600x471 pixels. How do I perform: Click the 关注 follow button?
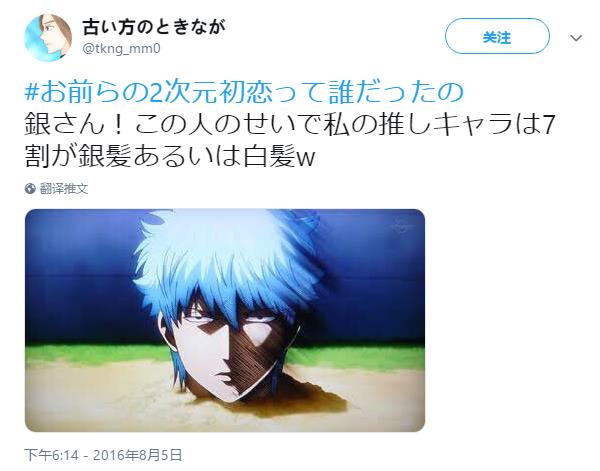point(497,37)
